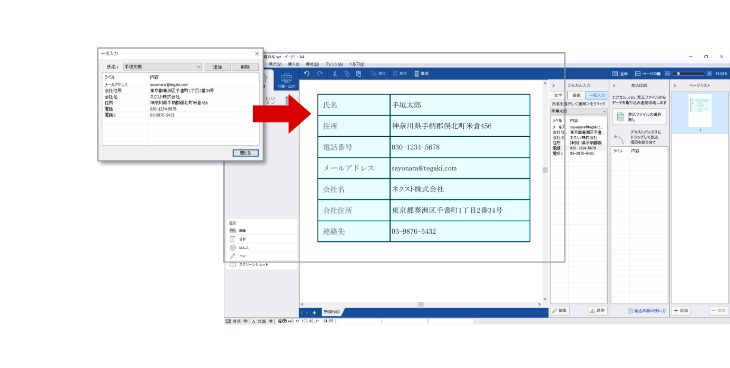Click 追加 button in the popup dialog
Screen dimensions: 730x368
(217, 67)
